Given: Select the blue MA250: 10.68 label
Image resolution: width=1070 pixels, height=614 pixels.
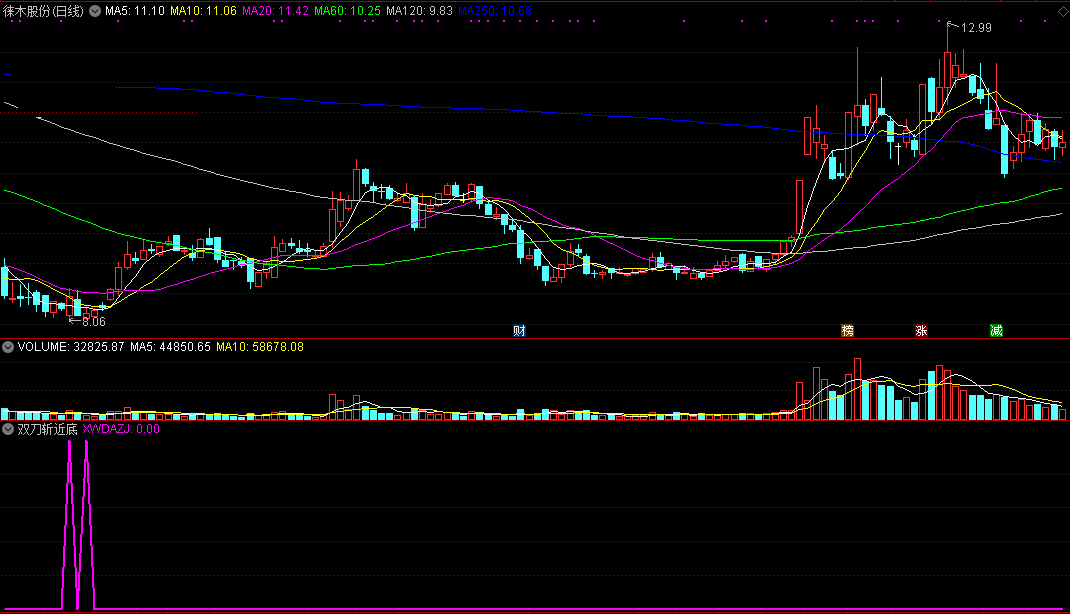Looking at the screenshot, I should point(495,11).
